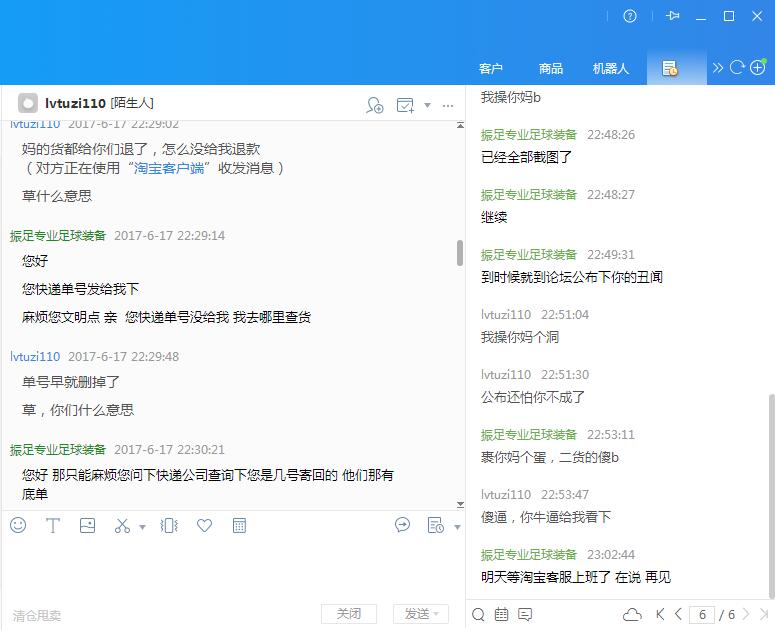The image size is (775, 630).
Task: Add contact as friend icon
Action: tap(375, 105)
